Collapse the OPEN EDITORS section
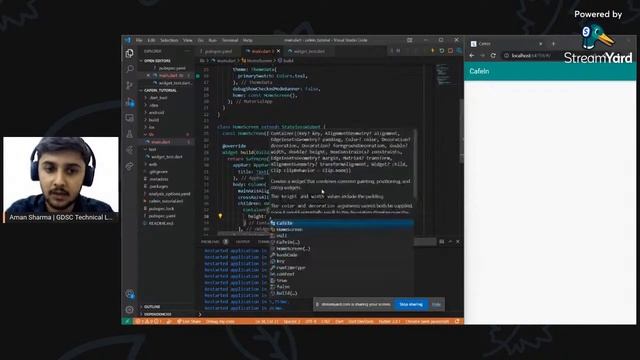The image size is (640, 360). pyautogui.click(x=157, y=61)
